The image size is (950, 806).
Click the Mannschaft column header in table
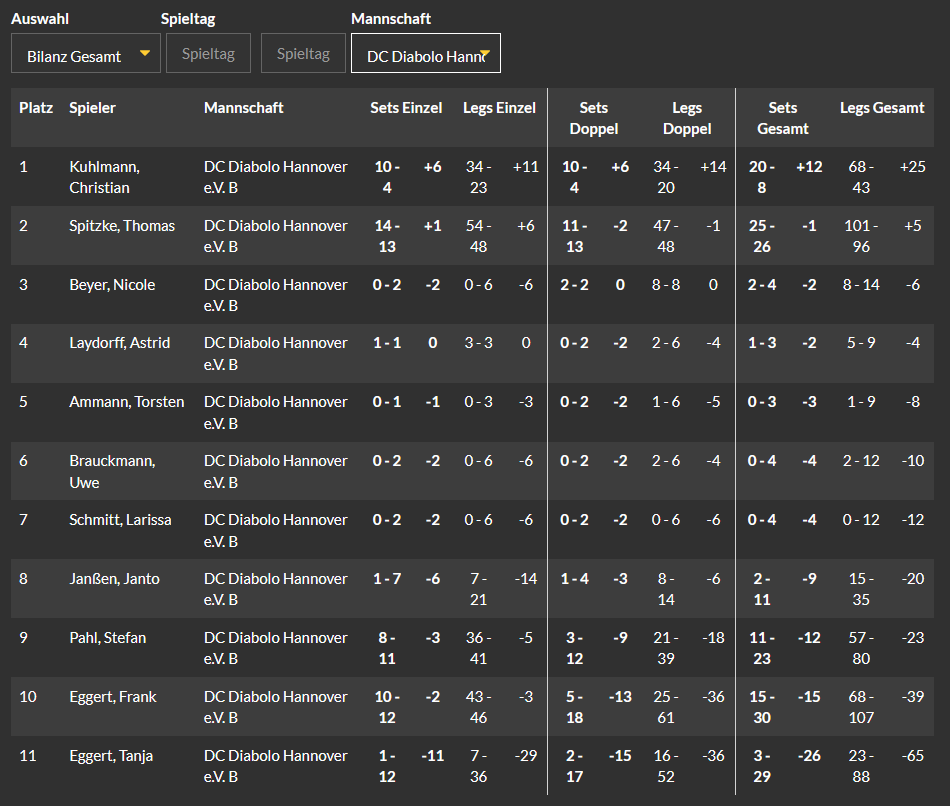(244, 108)
